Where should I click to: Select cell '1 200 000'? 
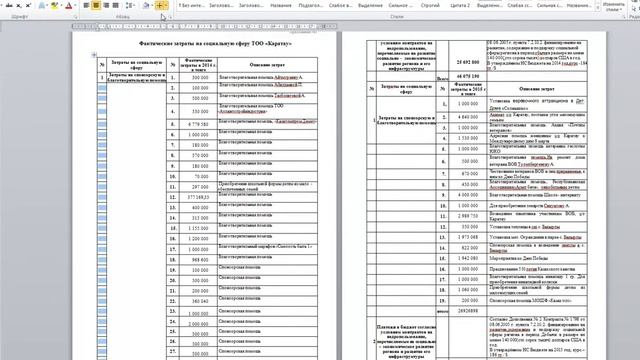pyautogui.click(x=197, y=239)
